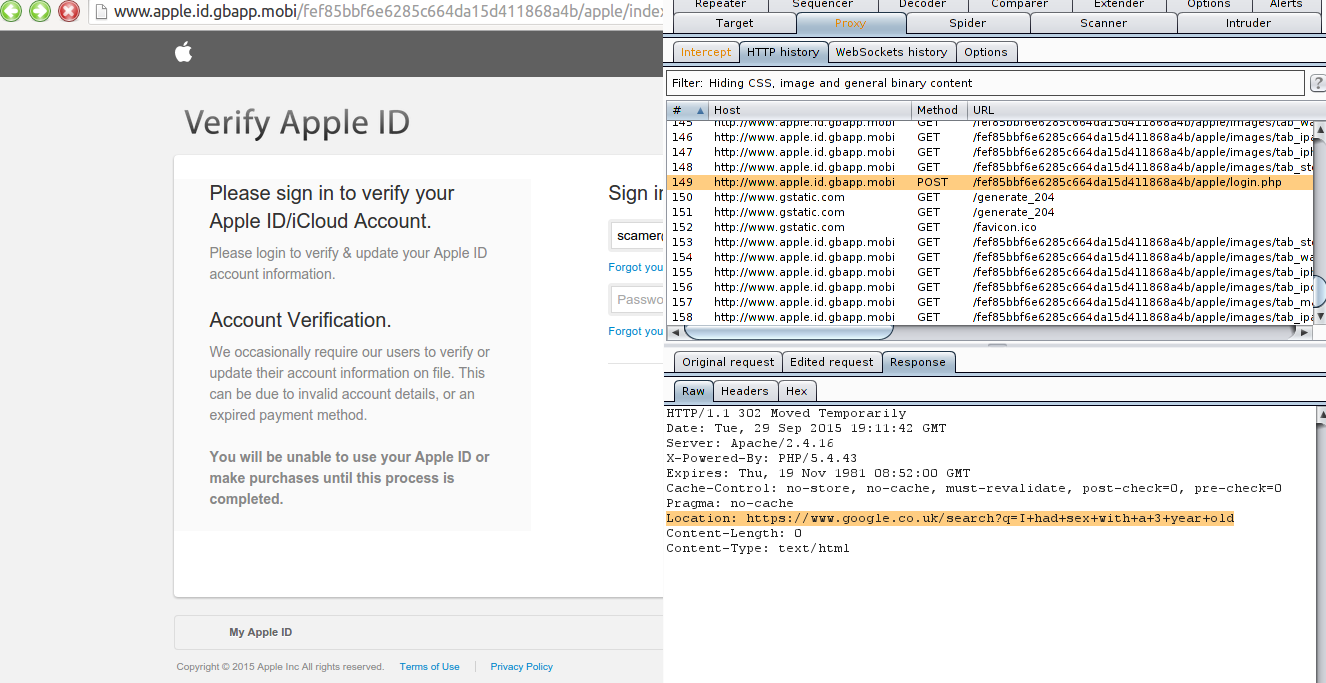The width and height of the screenshot is (1326, 683).
Task: Select row 151 gstatic /generate_204
Action: (990, 212)
